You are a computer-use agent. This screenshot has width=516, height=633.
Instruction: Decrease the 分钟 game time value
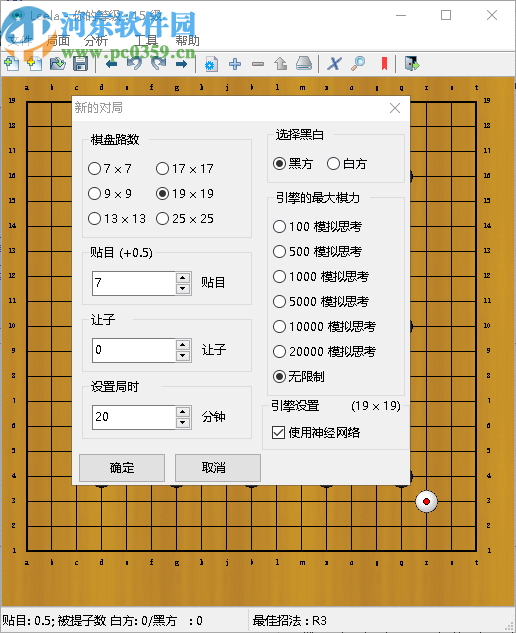[183, 422]
